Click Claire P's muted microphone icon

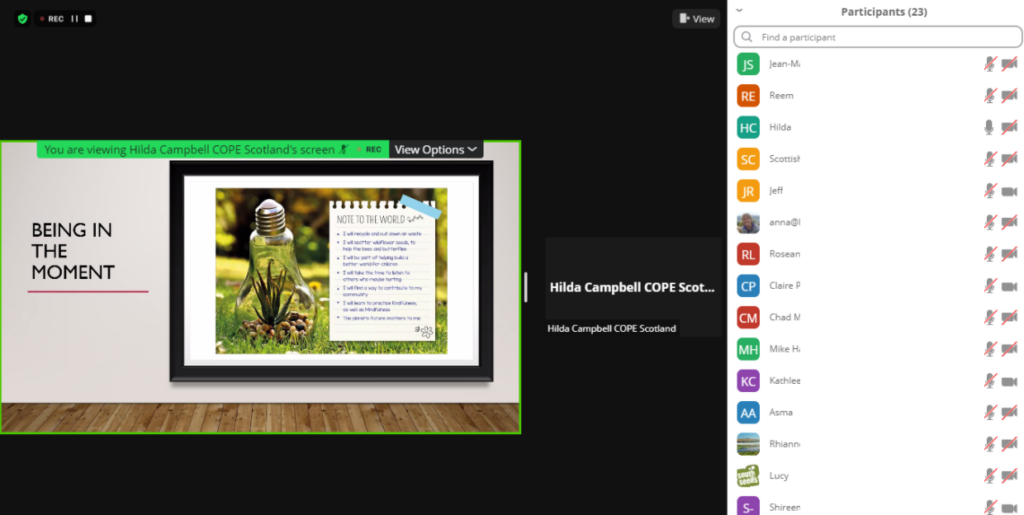(990, 285)
